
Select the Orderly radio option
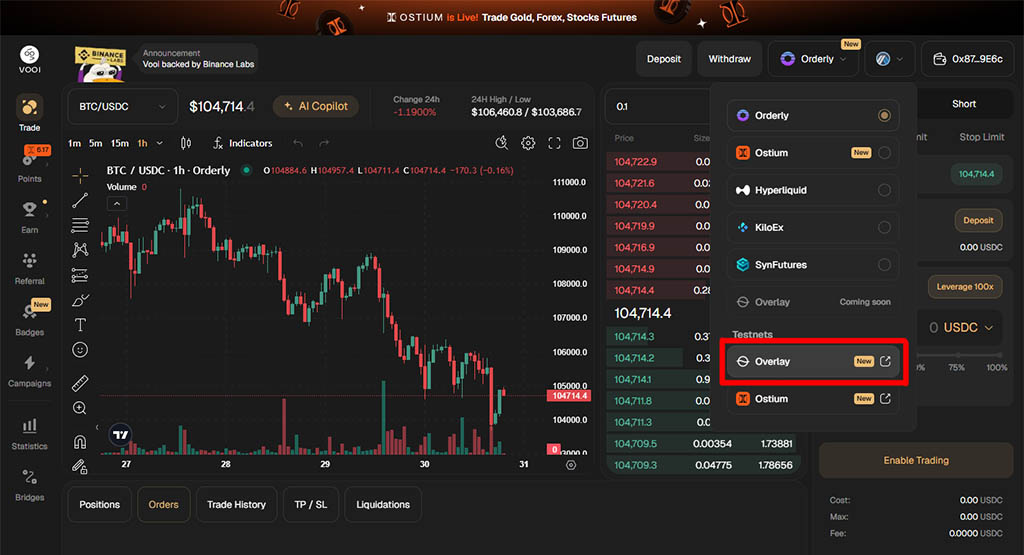point(884,116)
